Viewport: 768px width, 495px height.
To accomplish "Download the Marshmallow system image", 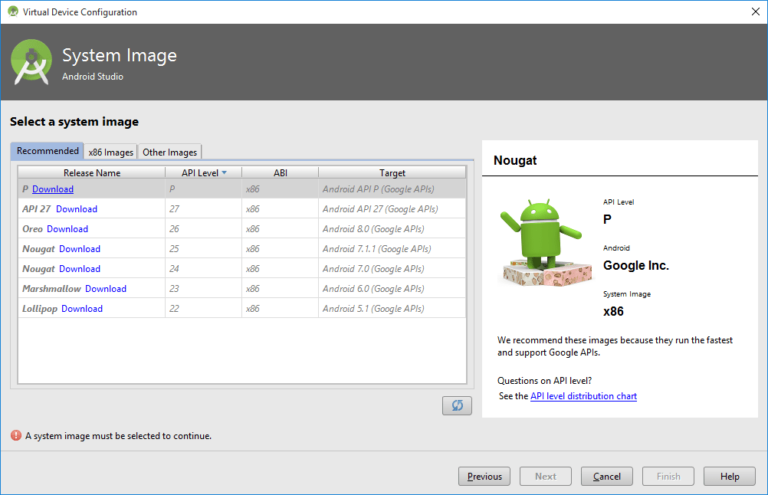I will tap(106, 289).
